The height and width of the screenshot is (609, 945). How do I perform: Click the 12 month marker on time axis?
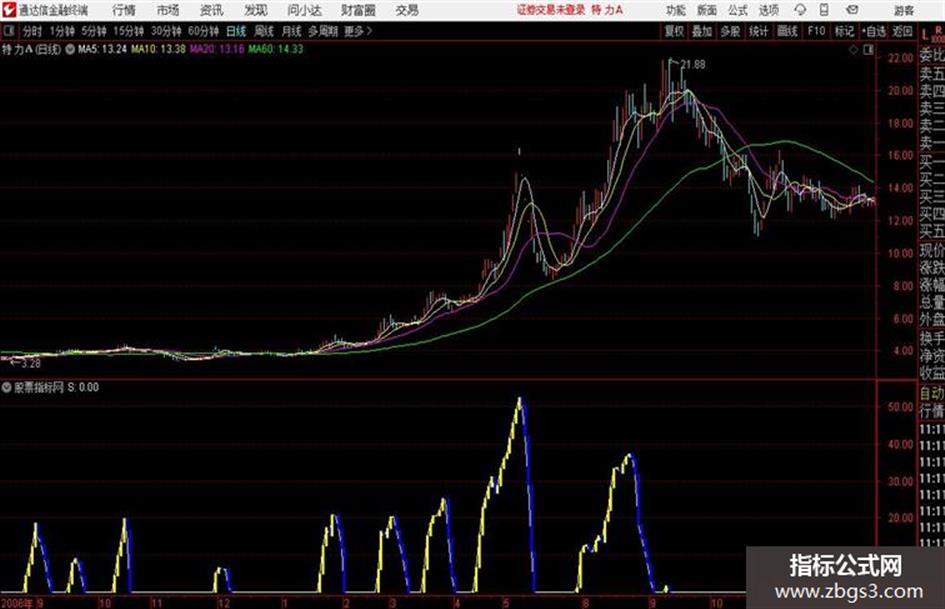[x=224, y=603]
